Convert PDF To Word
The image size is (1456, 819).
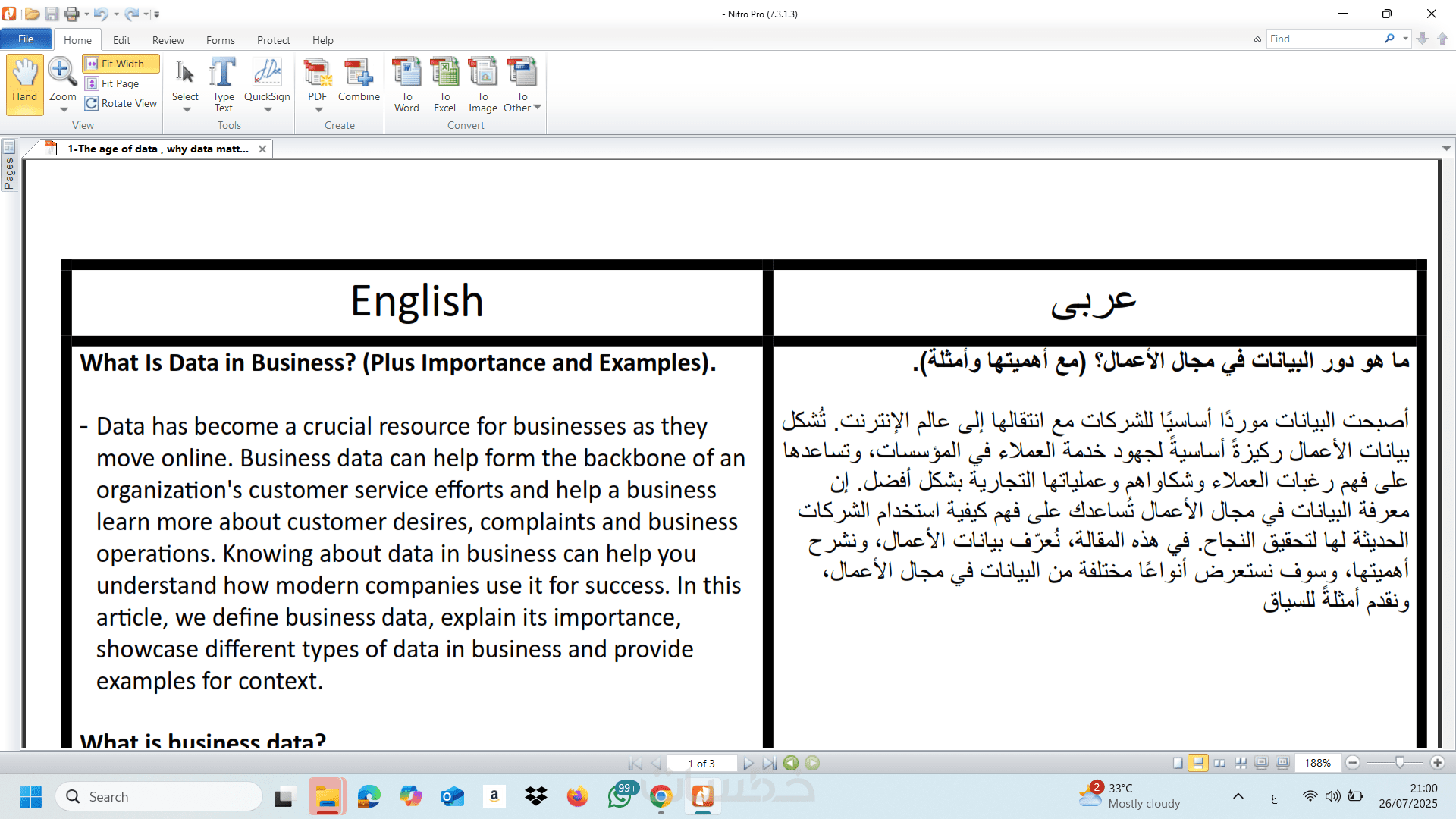point(406,83)
